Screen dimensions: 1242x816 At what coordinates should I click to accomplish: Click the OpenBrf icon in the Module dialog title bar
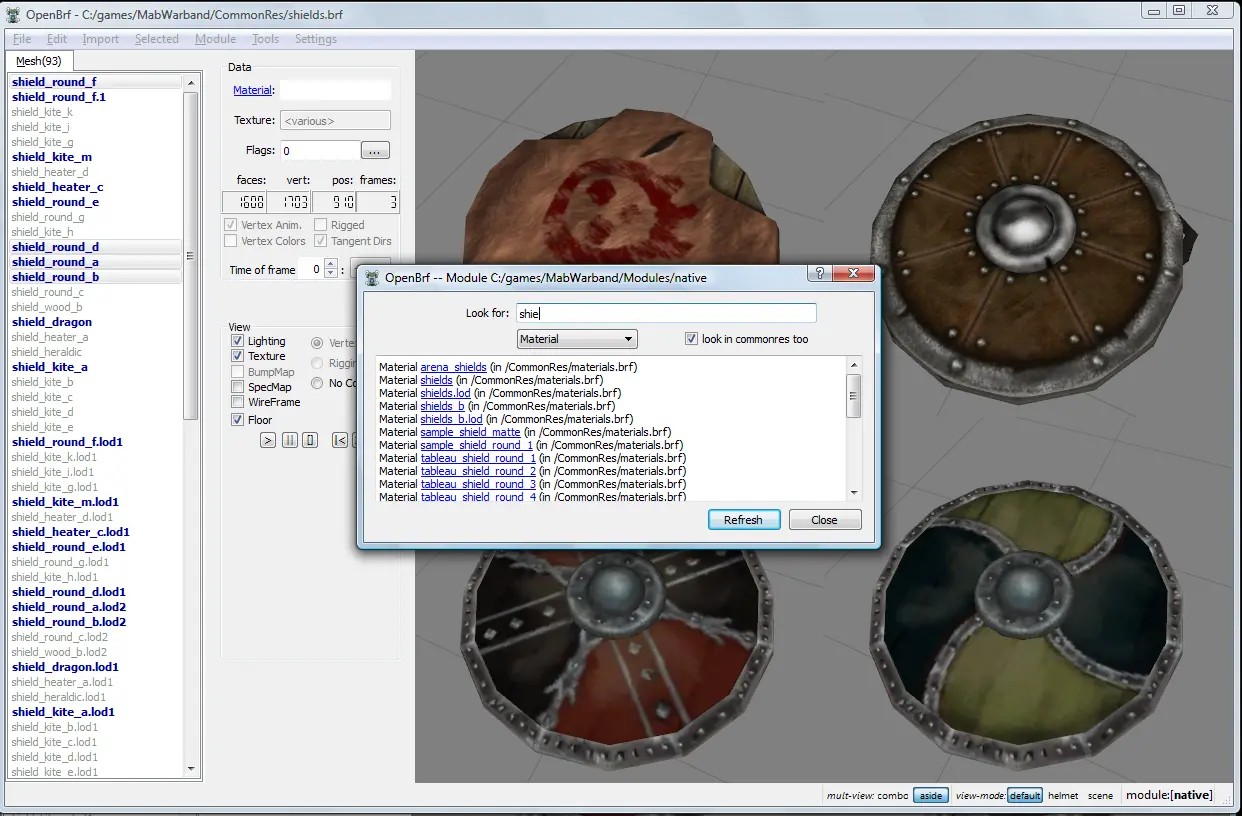point(372,277)
